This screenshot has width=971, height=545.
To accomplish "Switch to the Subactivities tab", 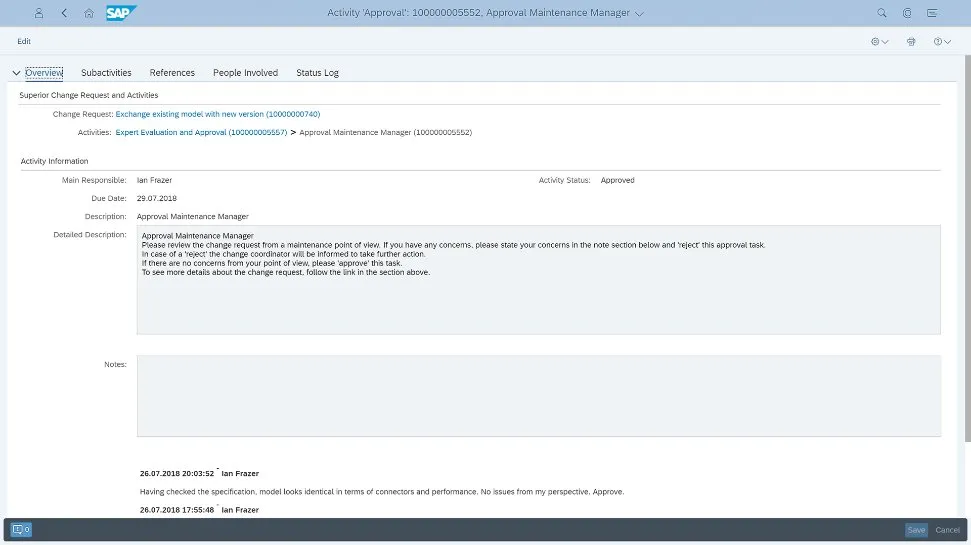I will (x=106, y=73).
